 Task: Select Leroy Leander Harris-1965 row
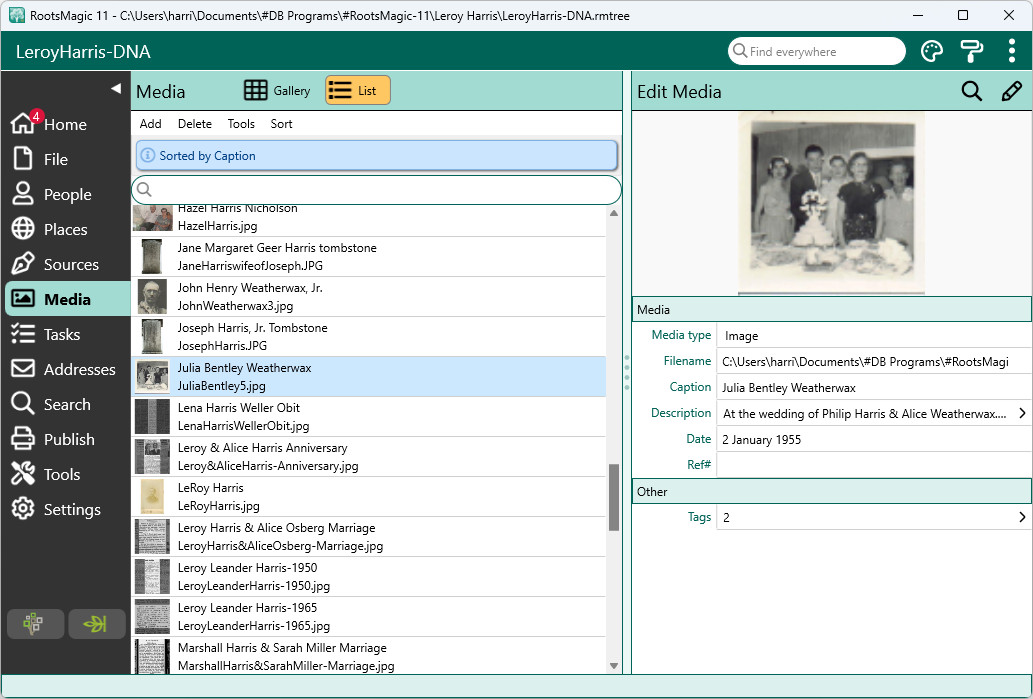click(x=369, y=617)
